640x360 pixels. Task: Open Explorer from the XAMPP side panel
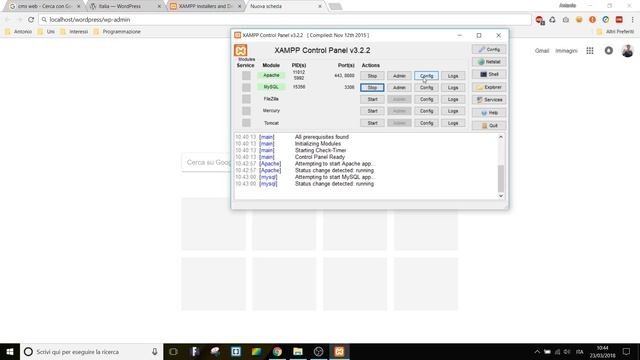click(489, 87)
